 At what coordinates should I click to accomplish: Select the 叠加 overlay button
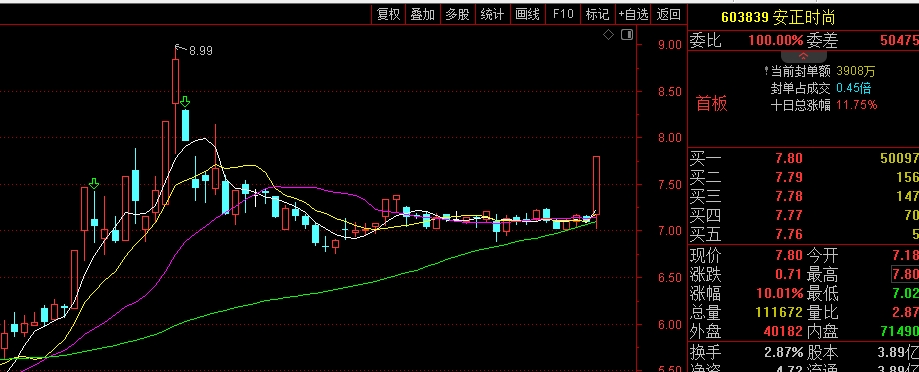pyautogui.click(x=423, y=15)
